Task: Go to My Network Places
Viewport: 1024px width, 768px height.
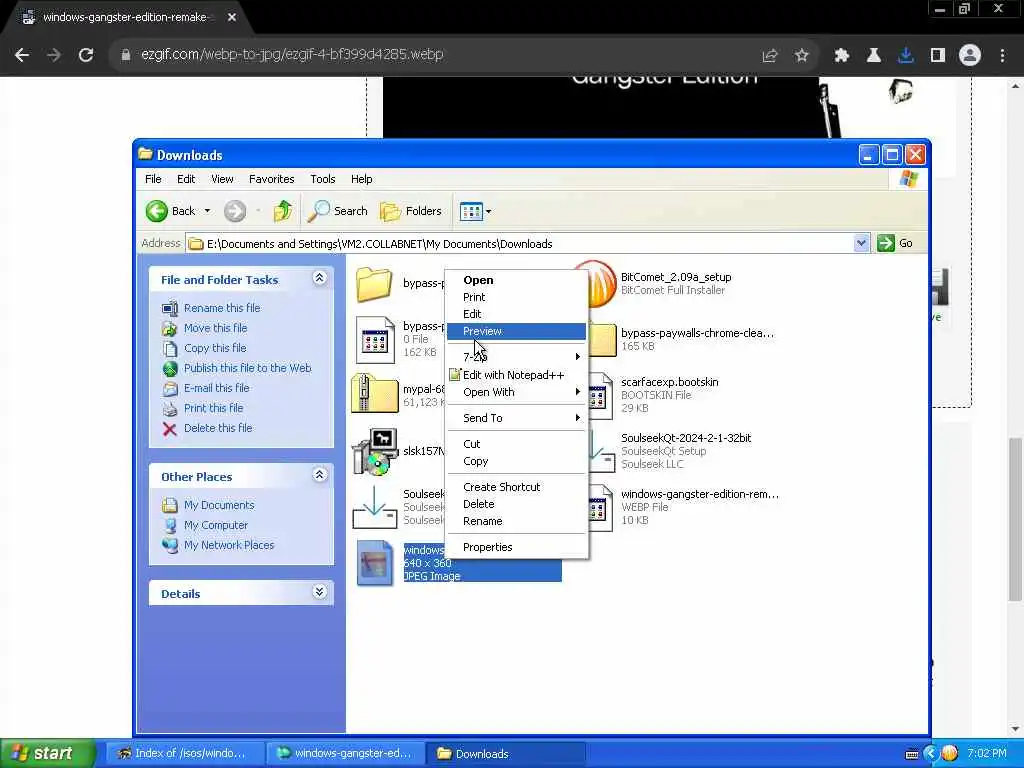Action: [x=229, y=545]
